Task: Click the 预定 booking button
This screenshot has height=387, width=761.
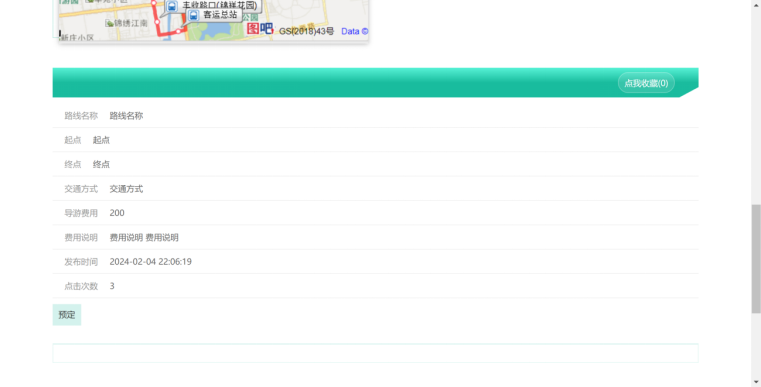Action: pyautogui.click(x=67, y=315)
